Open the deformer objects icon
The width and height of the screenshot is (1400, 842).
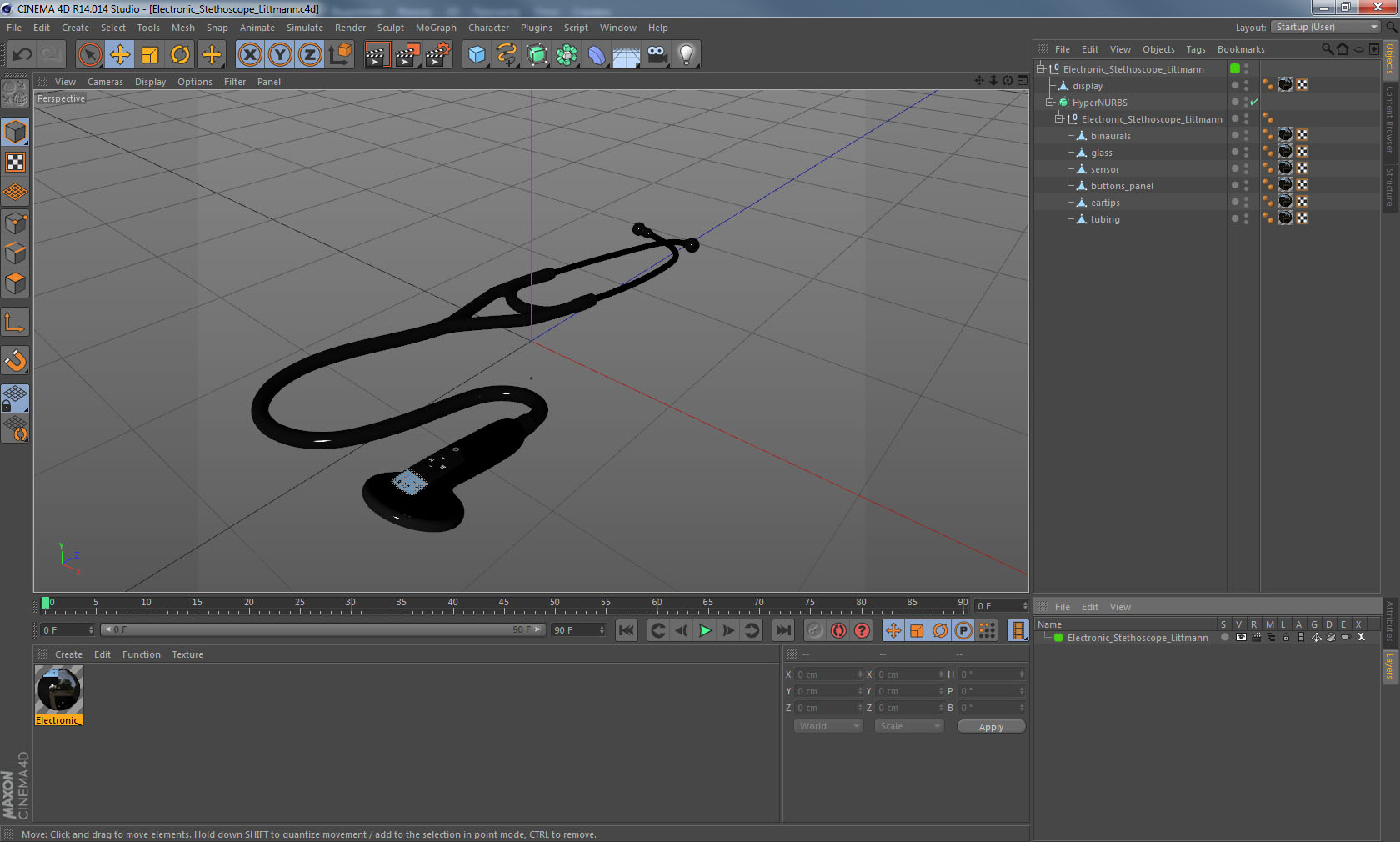pos(597,55)
